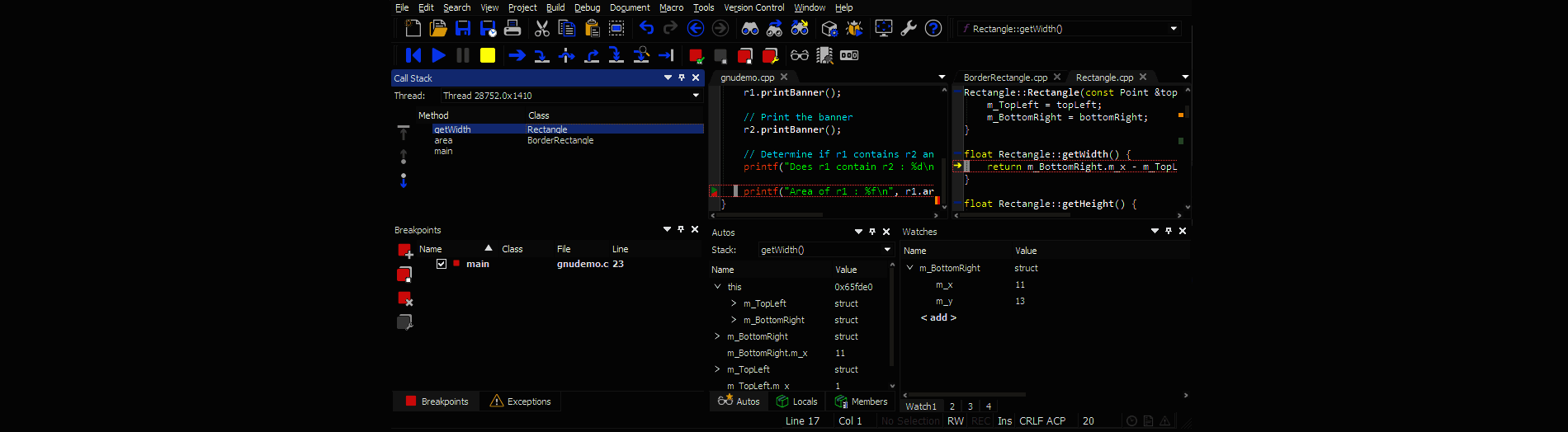This screenshot has height=432, width=1568.
Task: Pin the Call Stack panel
Action: pyautogui.click(x=682, y=77)
